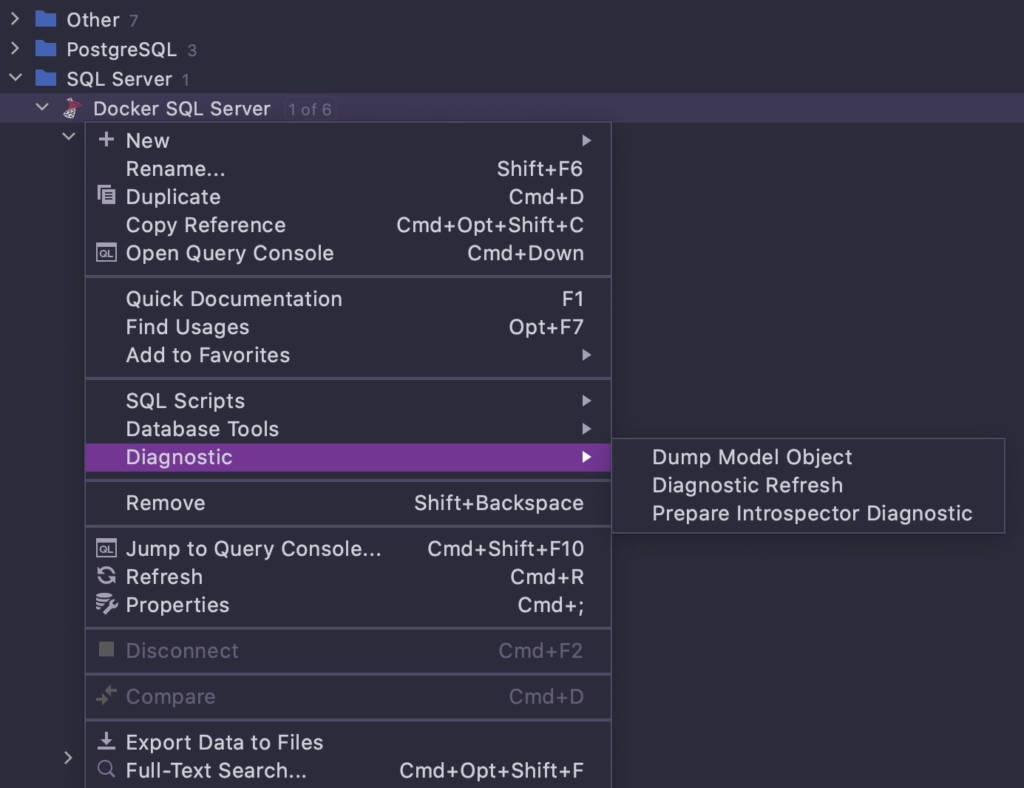The image size is (1024, 788).
Task: Open Full-Text Search...
Action: pos(348,770)
